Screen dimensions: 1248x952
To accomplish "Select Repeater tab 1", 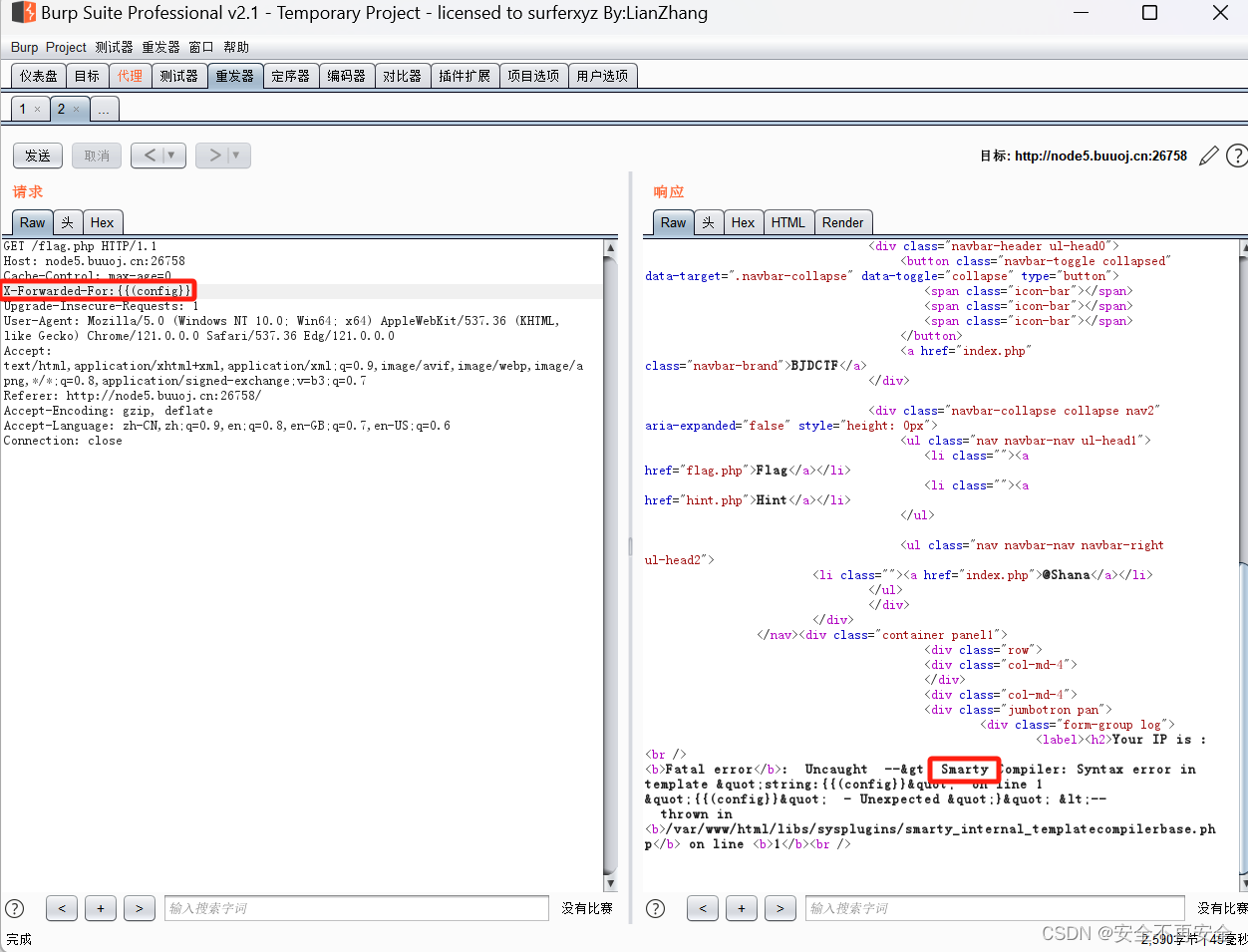I will tap(23, 109).
